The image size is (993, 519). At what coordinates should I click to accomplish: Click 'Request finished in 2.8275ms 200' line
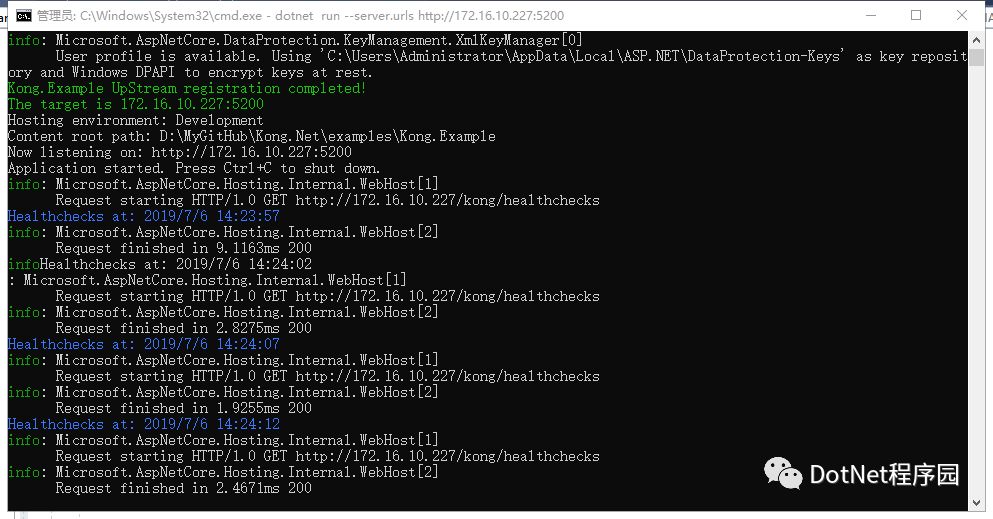184,328
